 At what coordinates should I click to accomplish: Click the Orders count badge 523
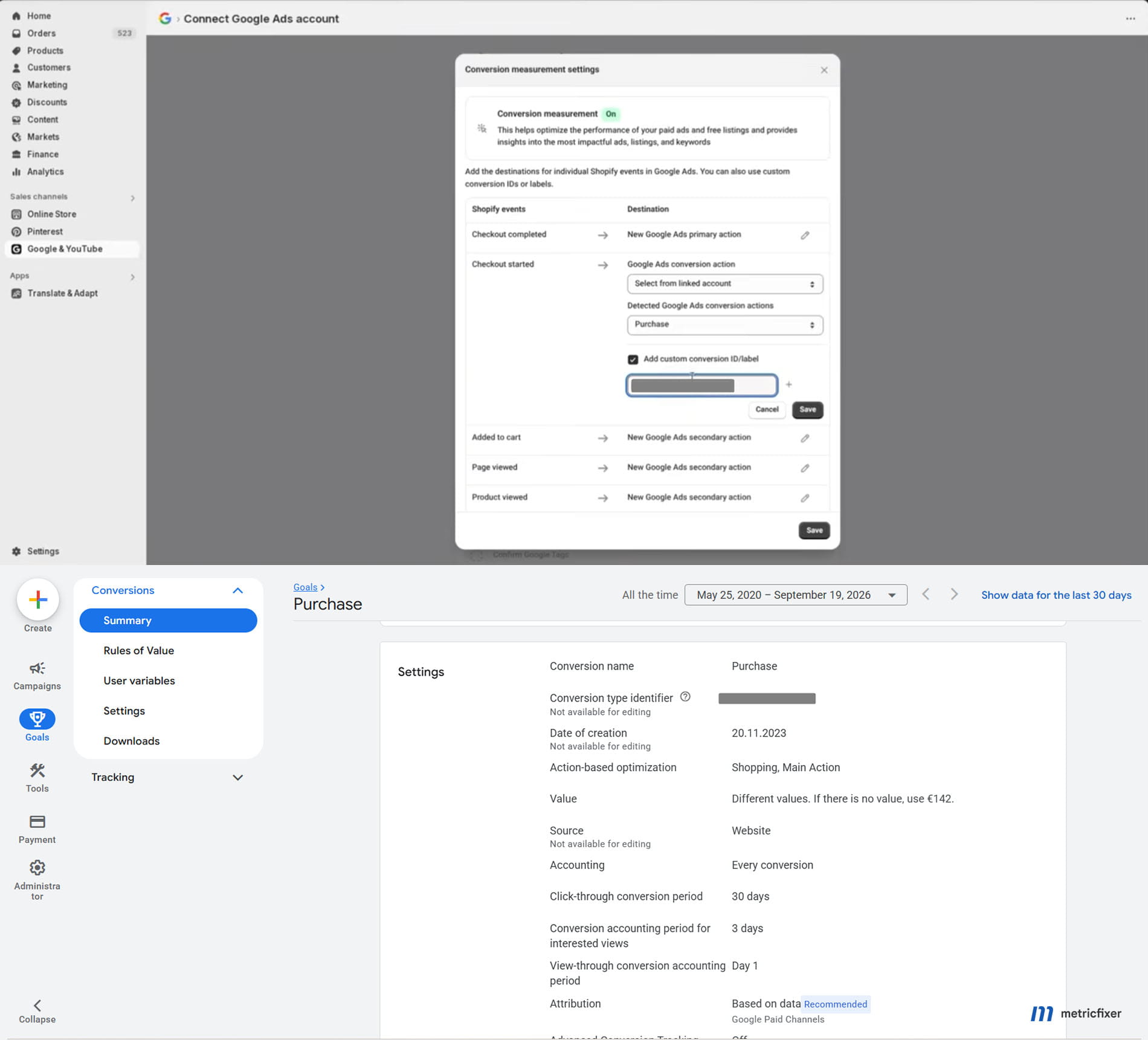(124, 33)
